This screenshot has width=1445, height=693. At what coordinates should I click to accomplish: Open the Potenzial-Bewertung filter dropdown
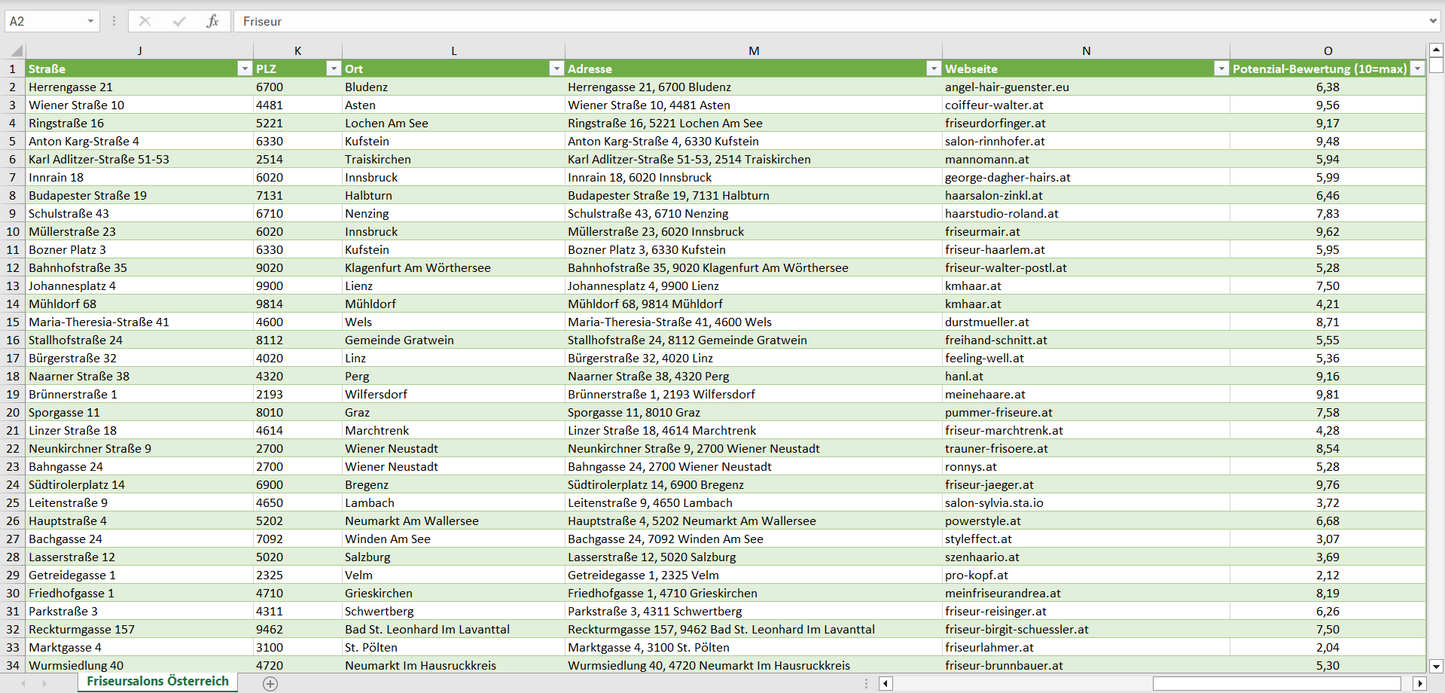pyautogui.click(x=1416, y=69)
